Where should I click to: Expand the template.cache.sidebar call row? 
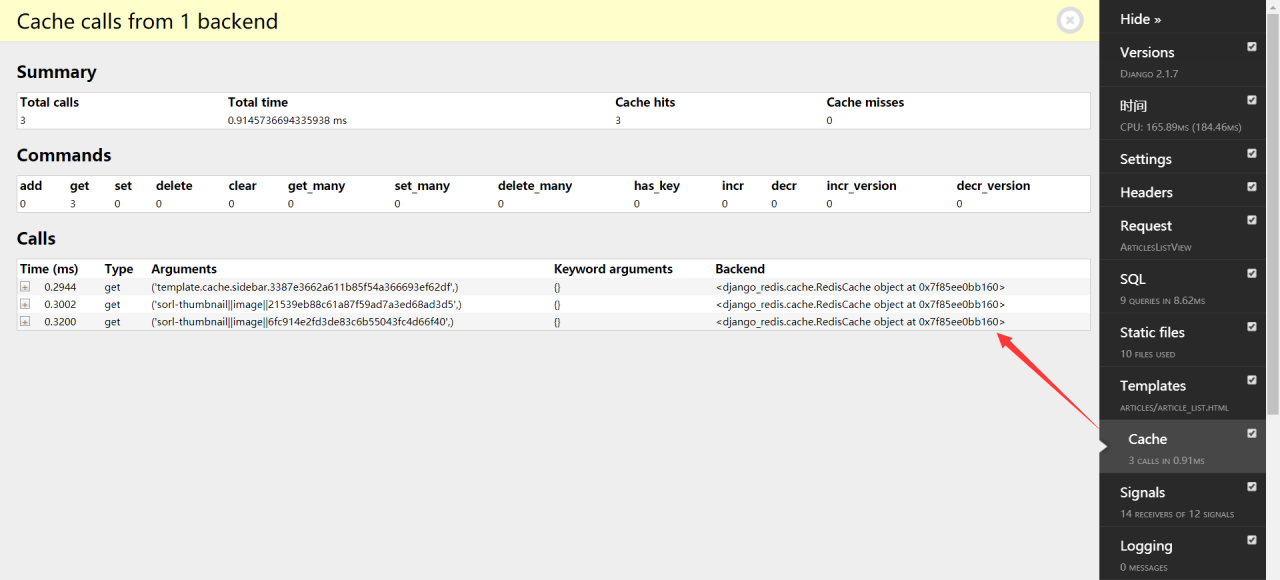click(25, 287)
